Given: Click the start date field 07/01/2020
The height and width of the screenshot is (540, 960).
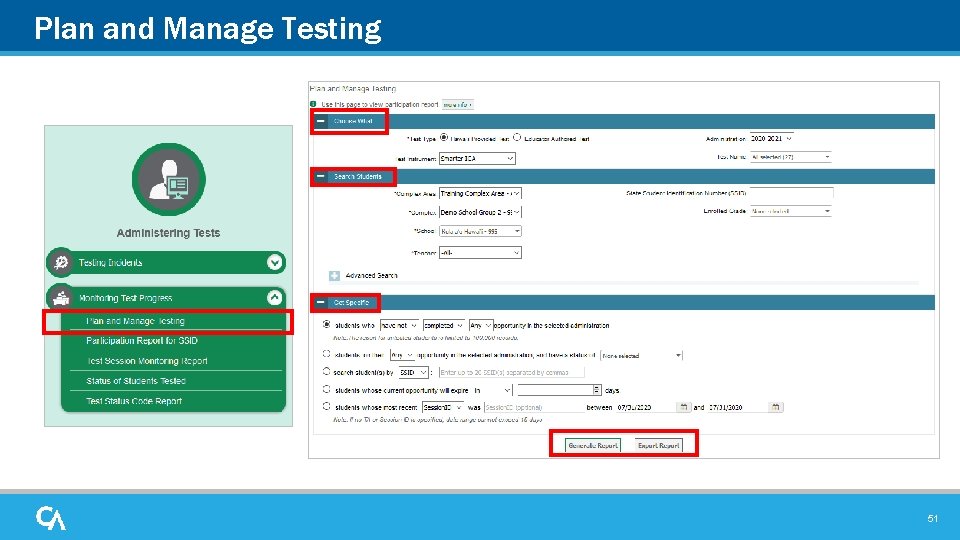Looking at the screenshot, I should coord(647,407).
